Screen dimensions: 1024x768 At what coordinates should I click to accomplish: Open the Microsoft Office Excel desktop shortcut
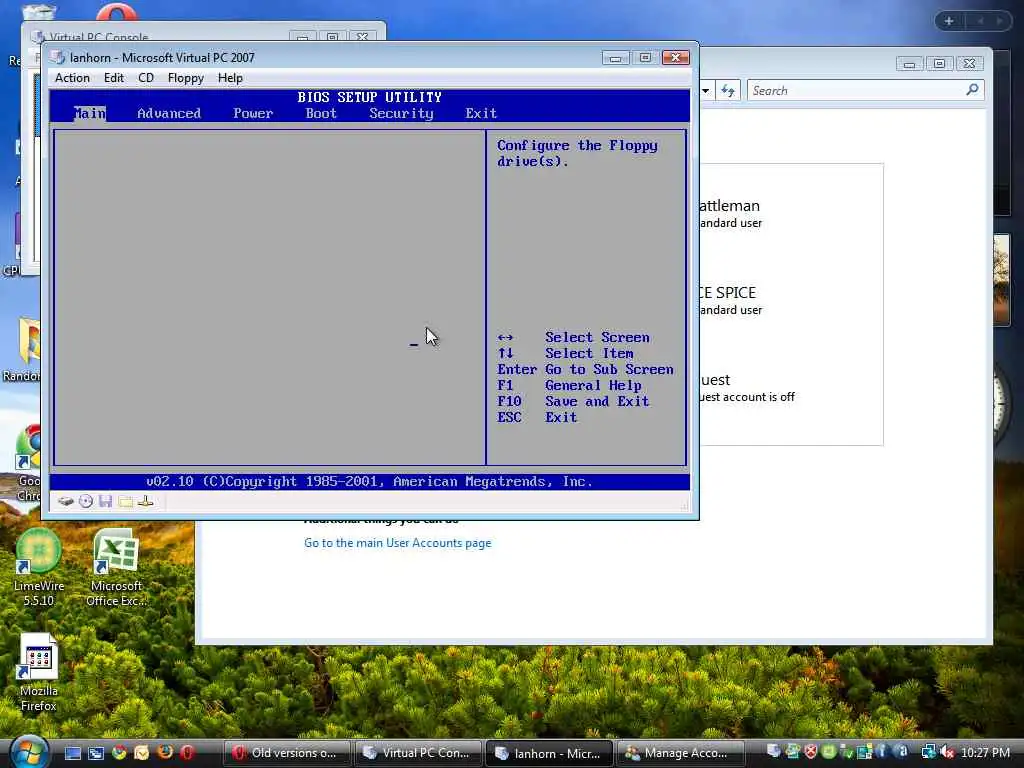tap(116, 567)
